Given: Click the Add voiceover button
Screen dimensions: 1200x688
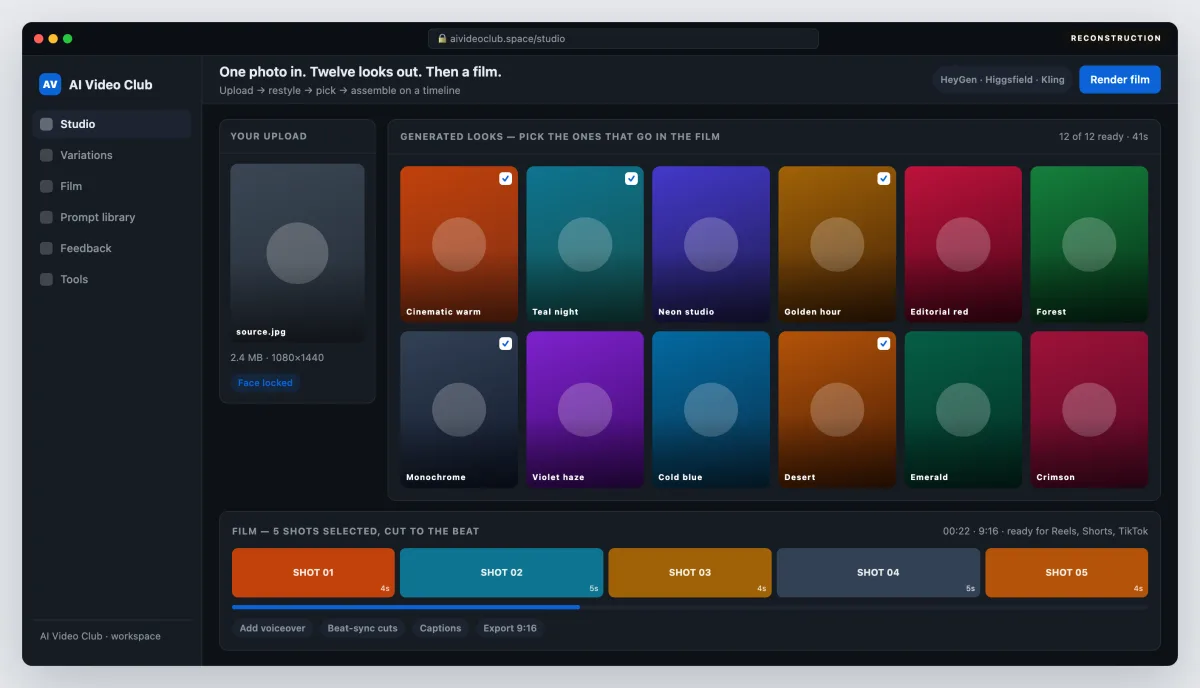Looking at the screenshot, I should click(272, 628).
